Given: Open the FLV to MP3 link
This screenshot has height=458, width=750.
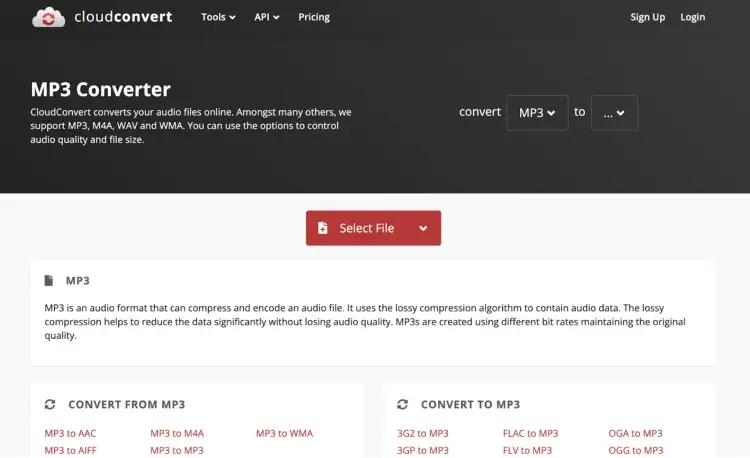Looking at the screenshot, I should (x=527, y=450).
